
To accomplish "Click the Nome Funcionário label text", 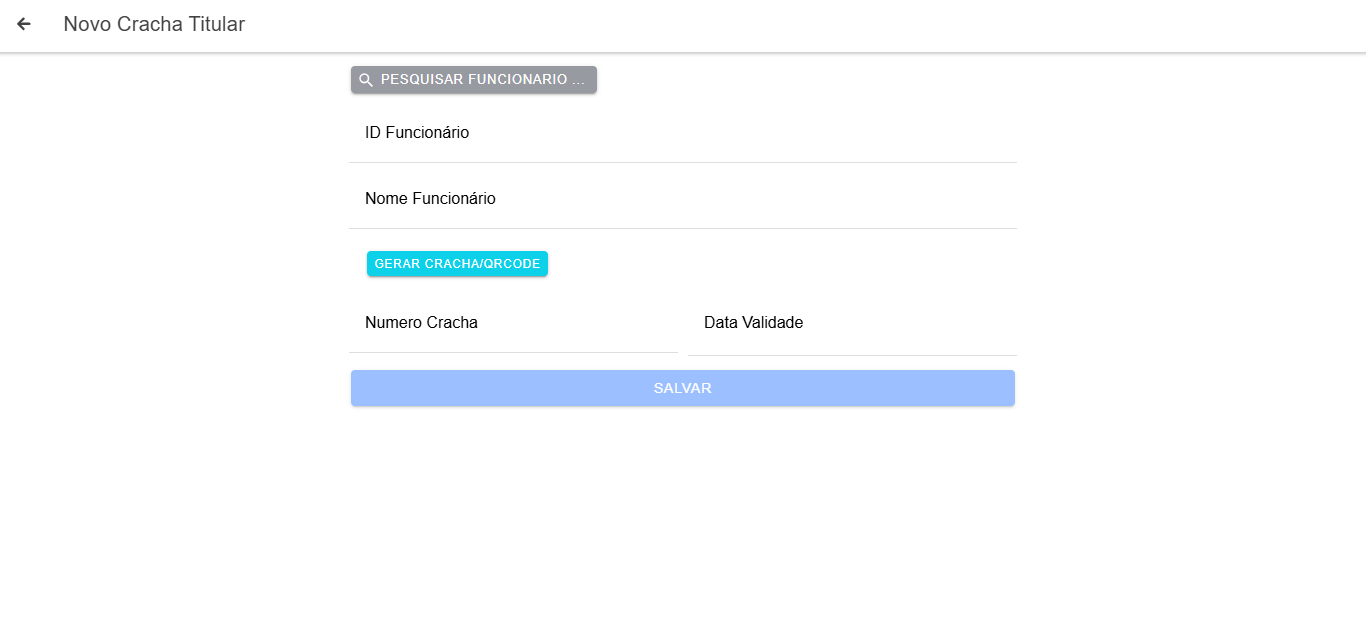I will [x=430, y=199].
